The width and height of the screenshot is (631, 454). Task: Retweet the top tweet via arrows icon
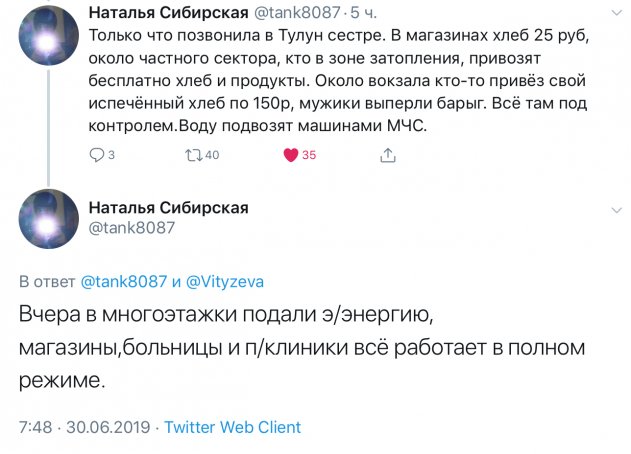pyautogui.click(x=194, y=155)
